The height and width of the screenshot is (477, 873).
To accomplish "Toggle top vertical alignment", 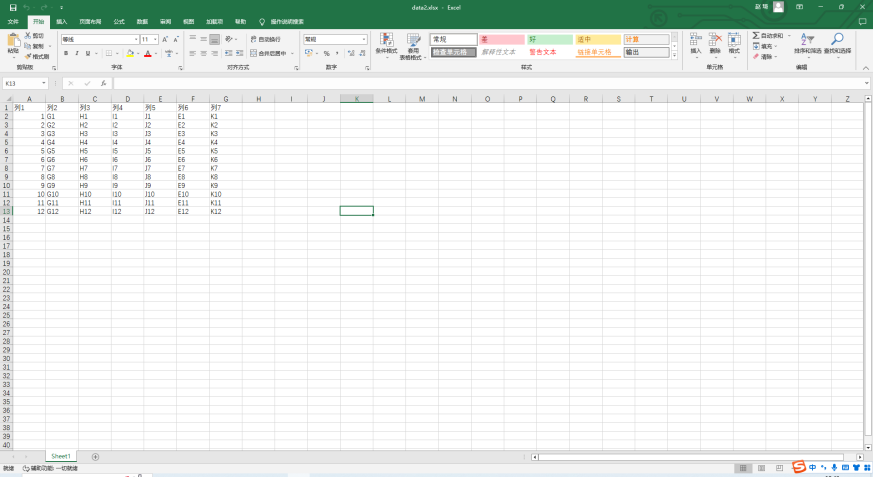I will coord(193,39).
